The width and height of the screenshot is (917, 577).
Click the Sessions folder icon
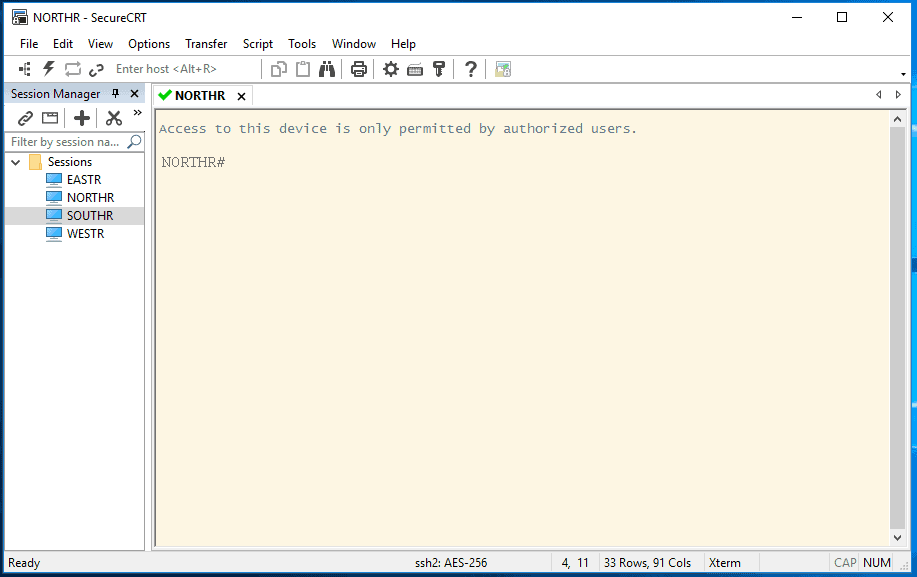tap(35, 161)
